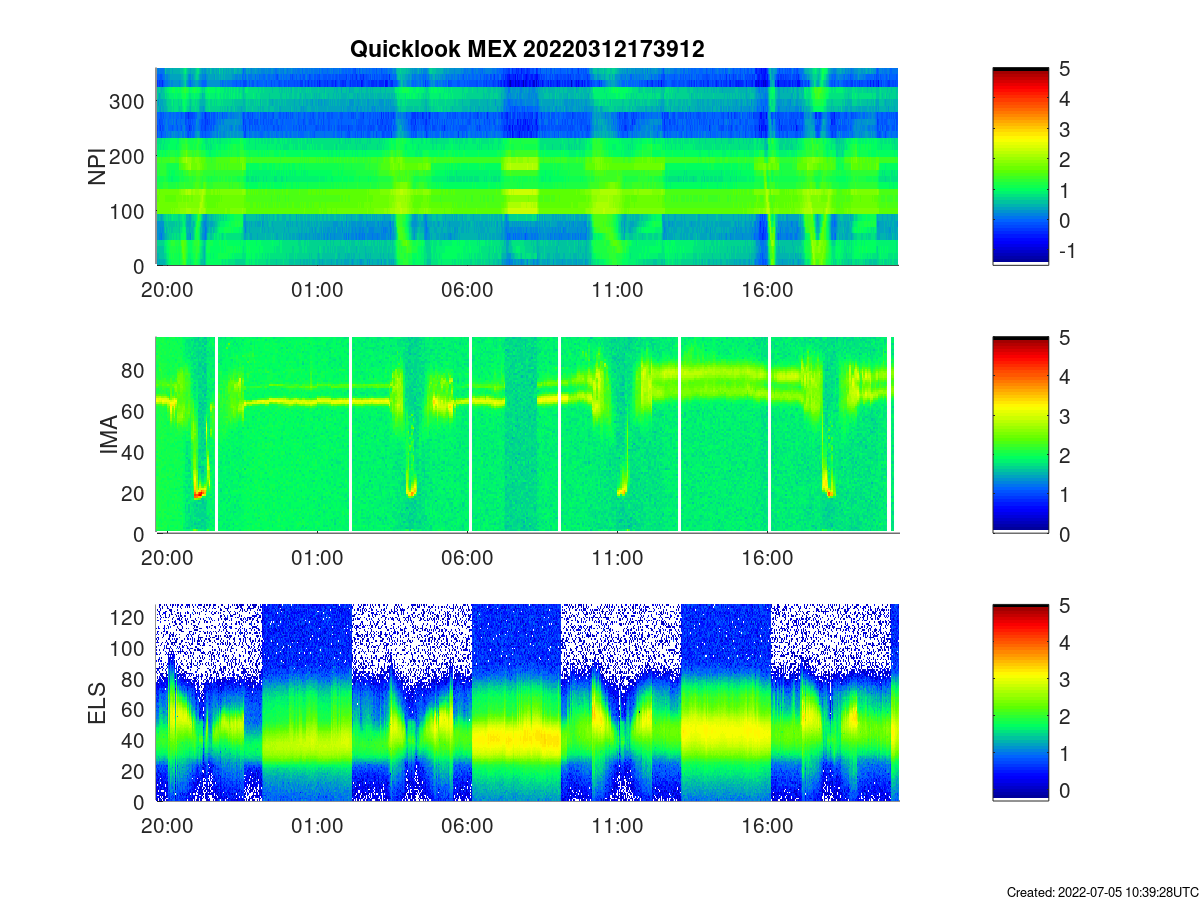This screenshot has width=1200, height=900.
Task: Click the 5 label on ELS colorbar
Action: point(1064,605)
